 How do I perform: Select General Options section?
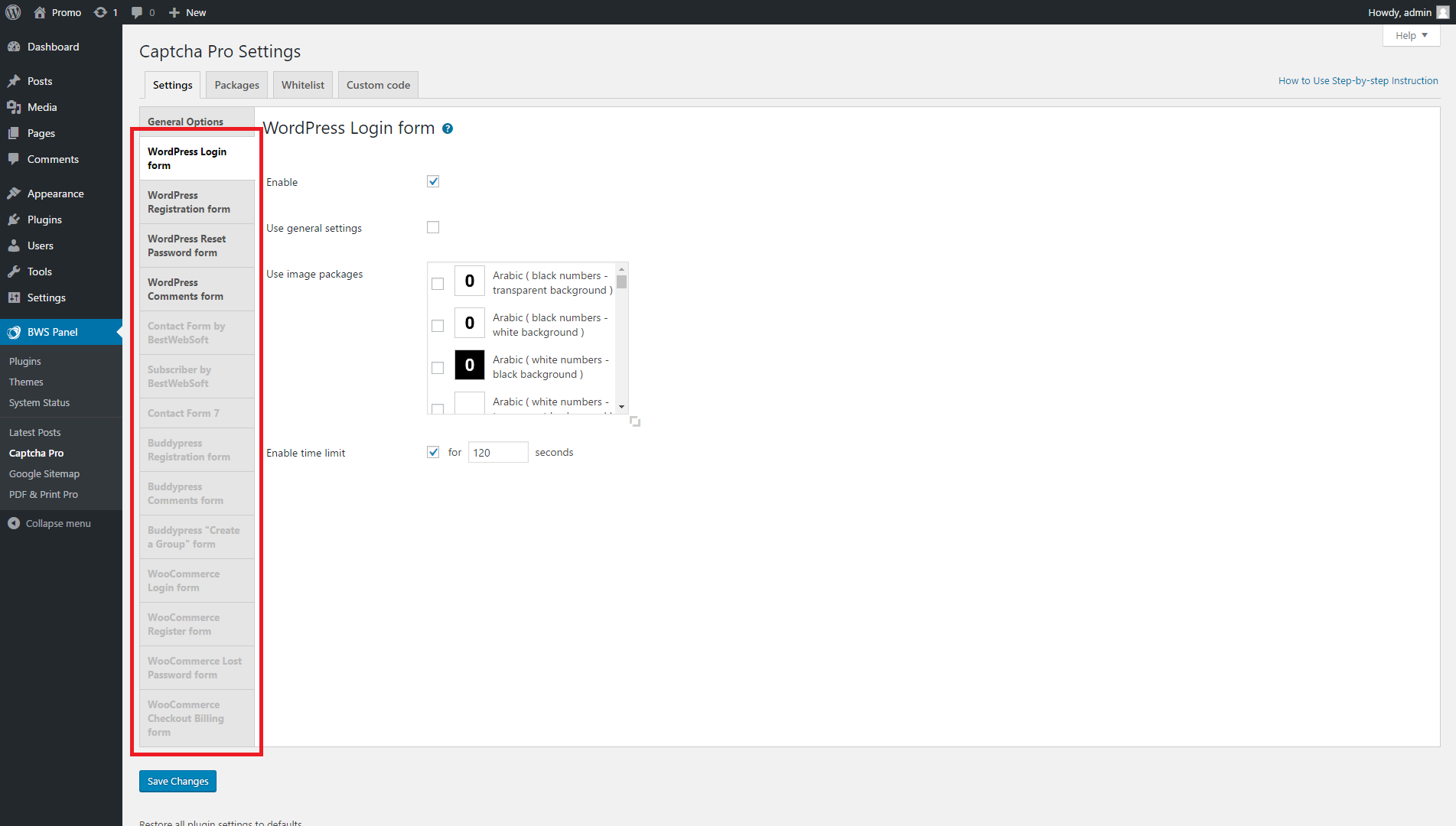(x=197, y=122)
